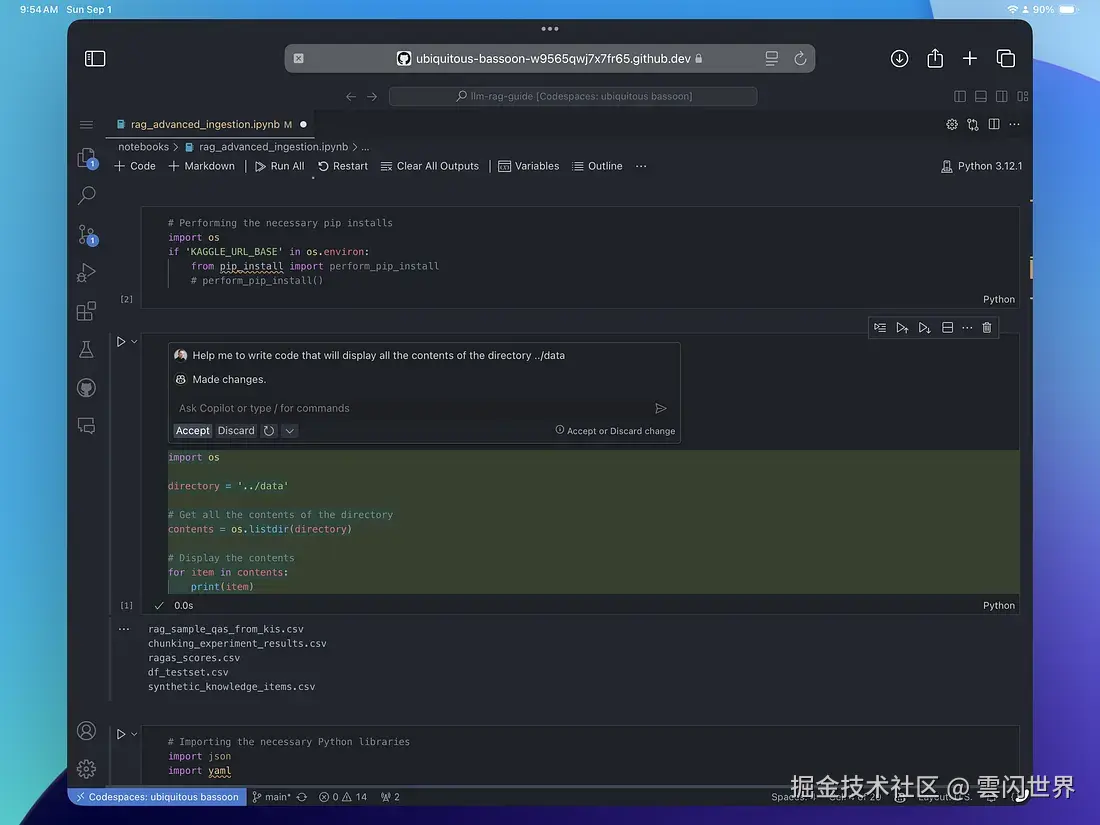Open more cell actions menu
This screenshot has width=1100, height=825.
coord(967,328)
